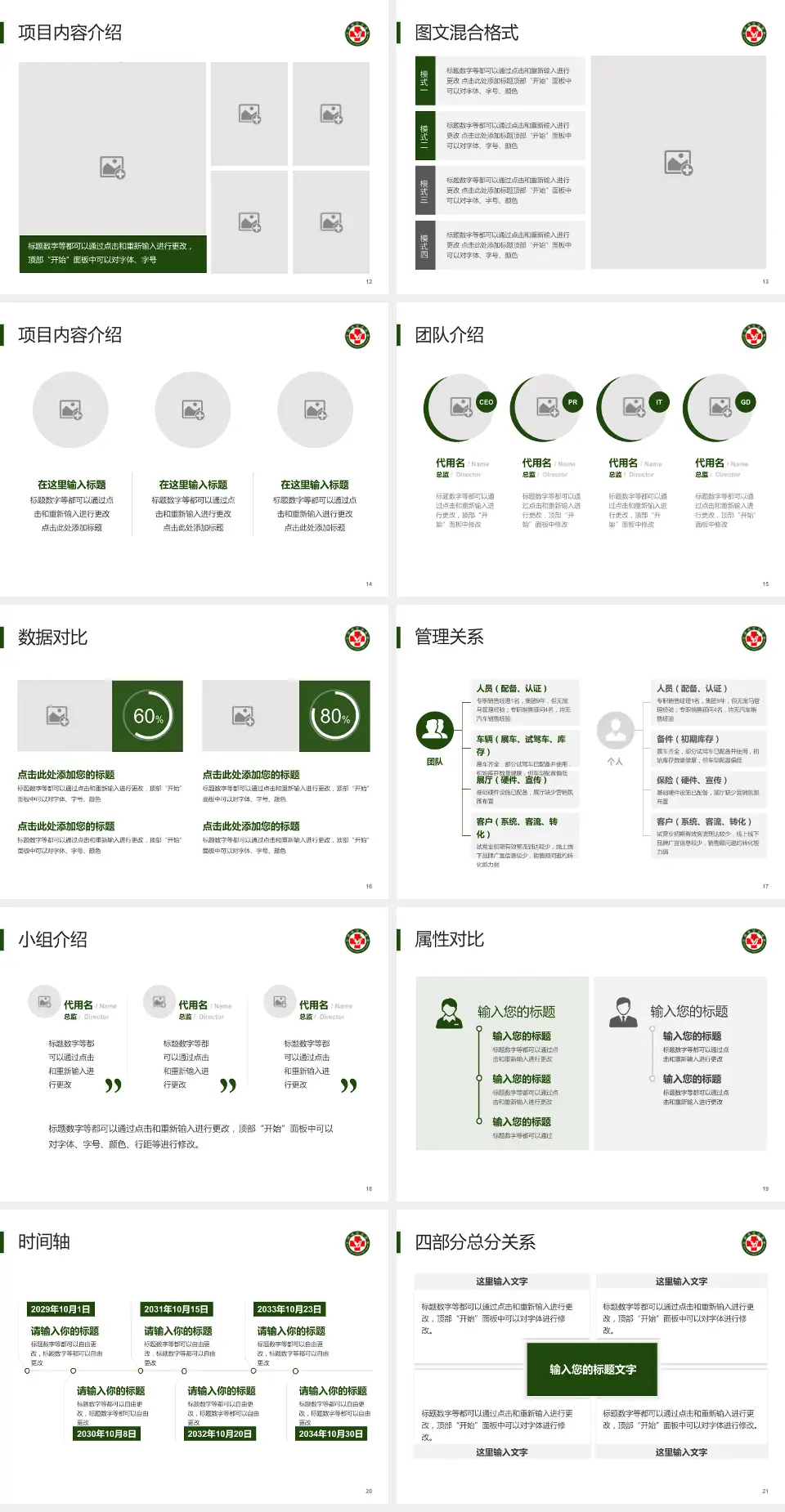Click the 小组介绍 slide title
The width and height of the screenshot is (785, 1512).
[x=52, y=940]
